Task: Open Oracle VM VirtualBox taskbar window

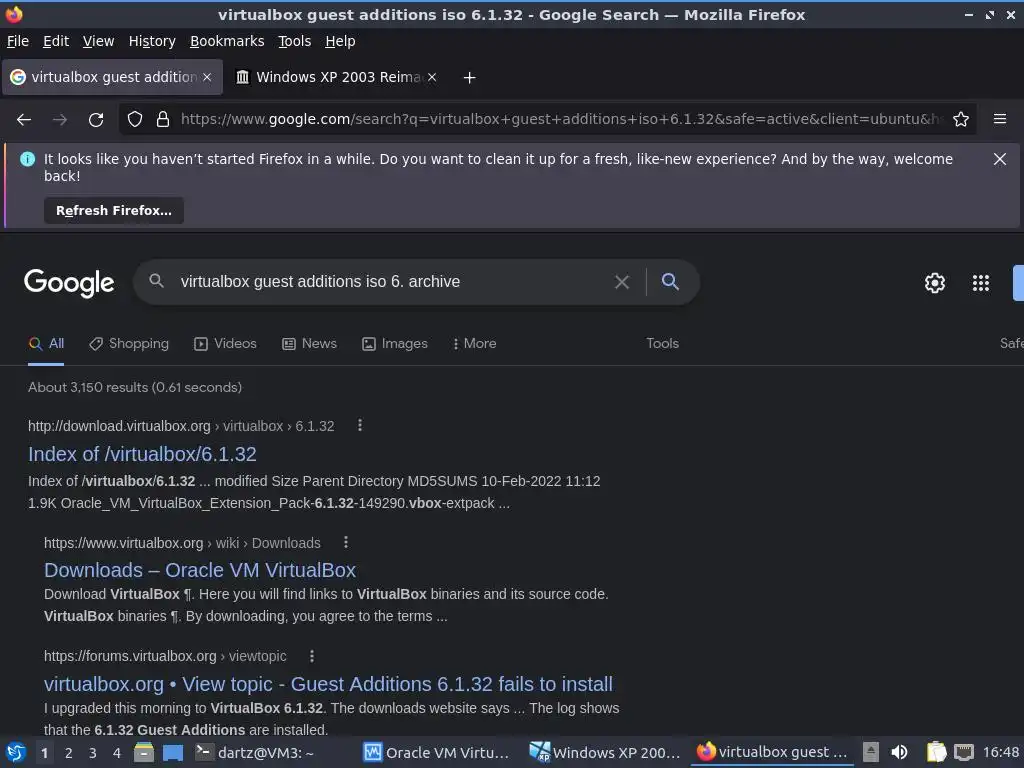Action: 436,752
